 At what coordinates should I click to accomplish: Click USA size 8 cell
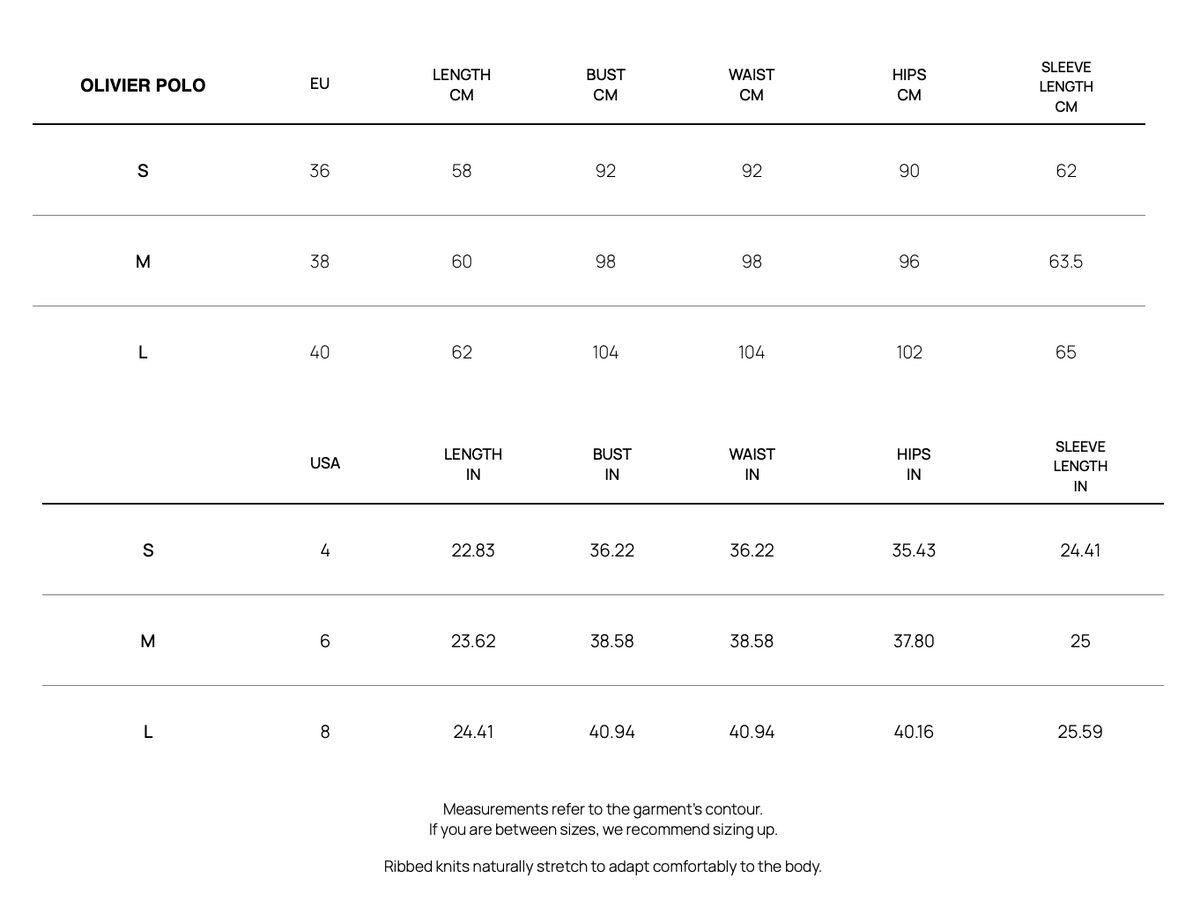325,732
